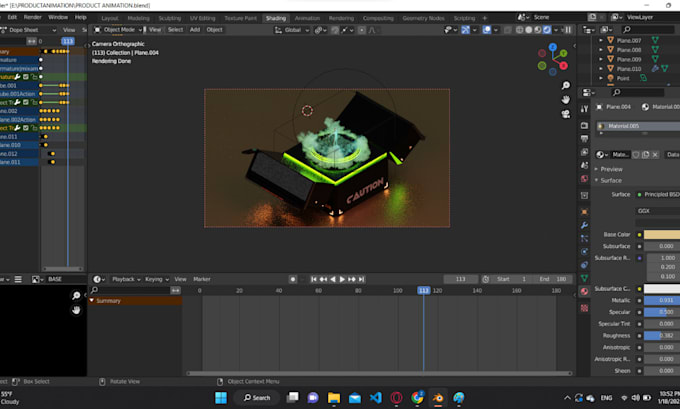Play the animation forward
Image resolution: width=680 pixels, height=409 pixels.
pyautogui.click(x=342, y=279)
